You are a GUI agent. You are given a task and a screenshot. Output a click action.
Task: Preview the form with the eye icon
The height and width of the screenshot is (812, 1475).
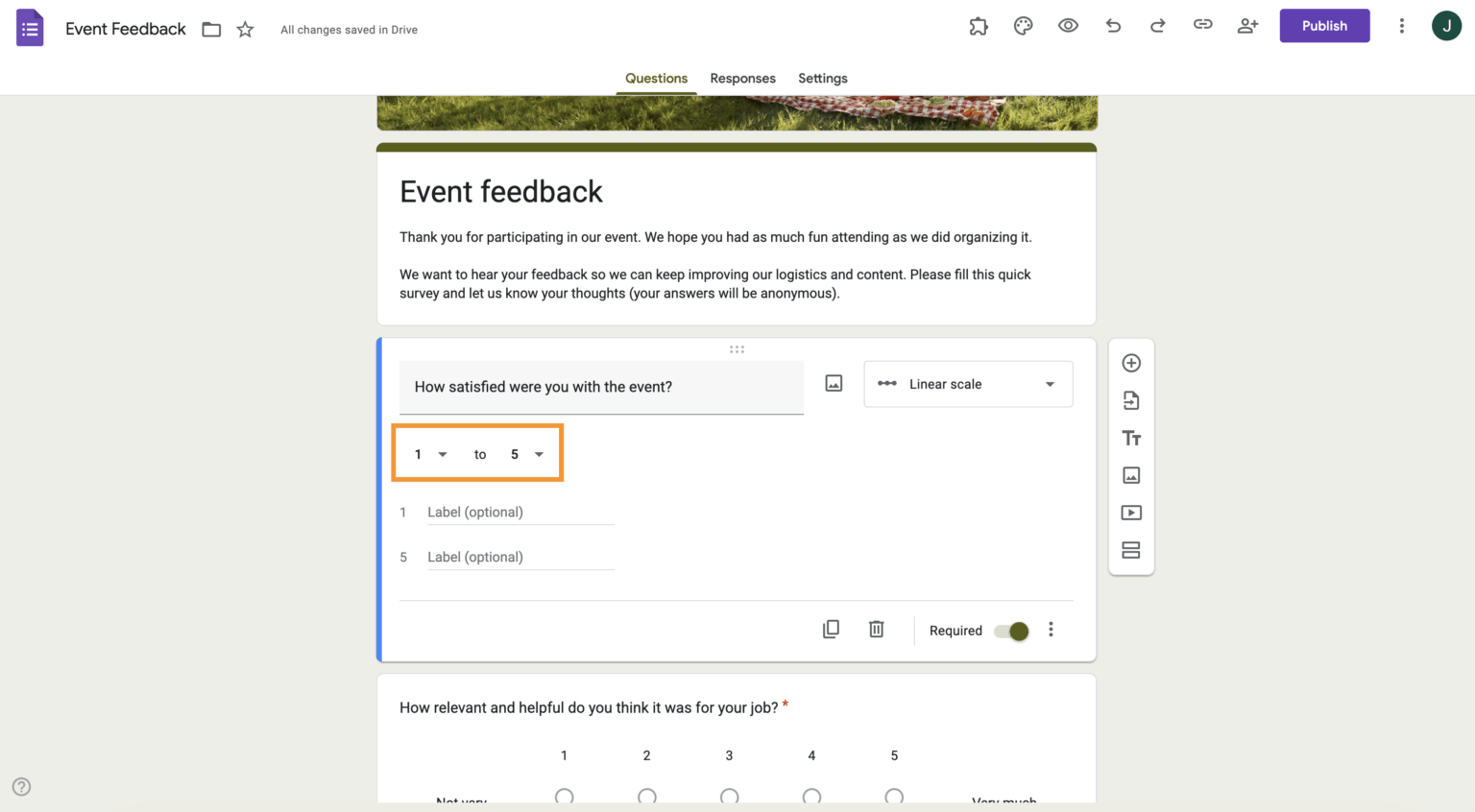coord(1068,26)
